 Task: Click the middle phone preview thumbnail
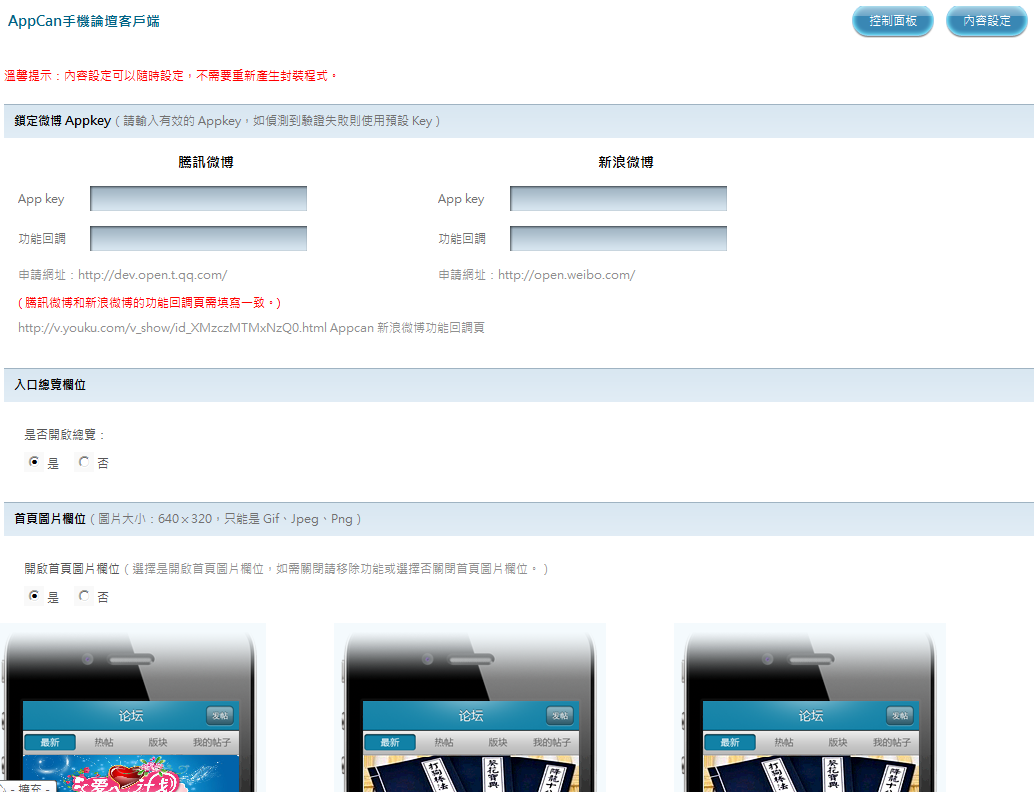(x=470, y=708)
